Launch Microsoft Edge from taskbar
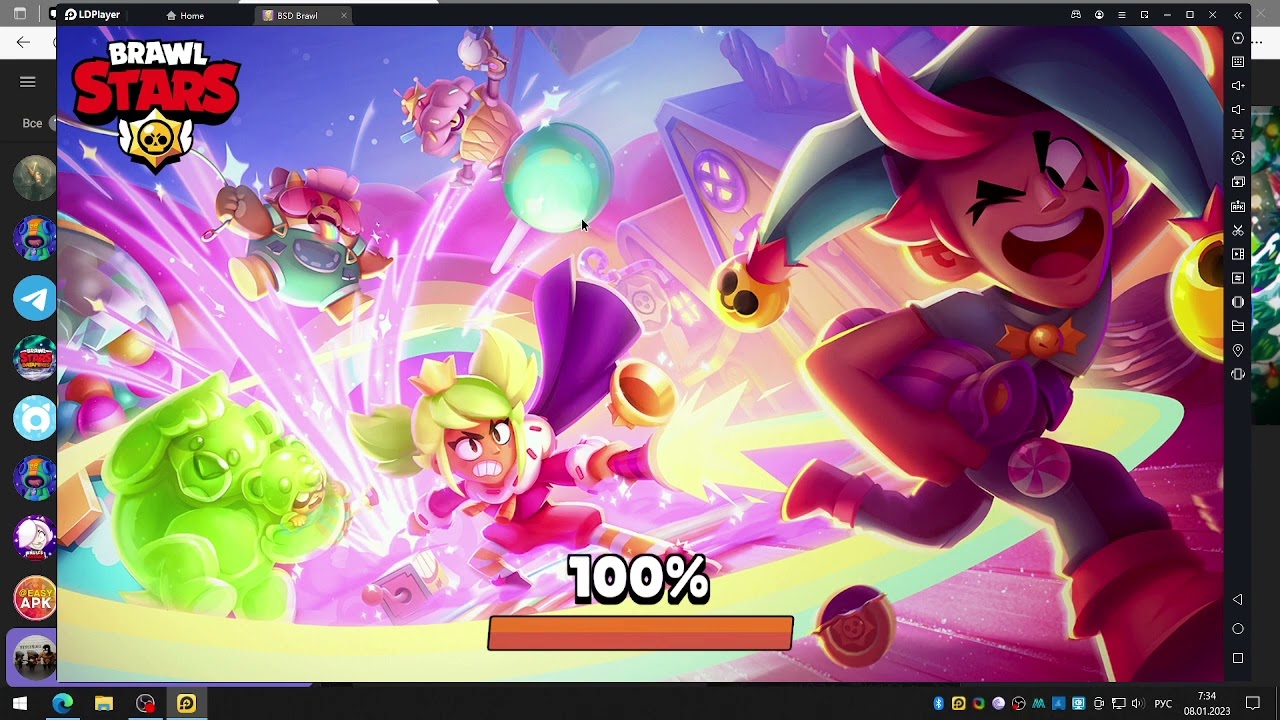The image size is (1280, 720). (62, 703)
